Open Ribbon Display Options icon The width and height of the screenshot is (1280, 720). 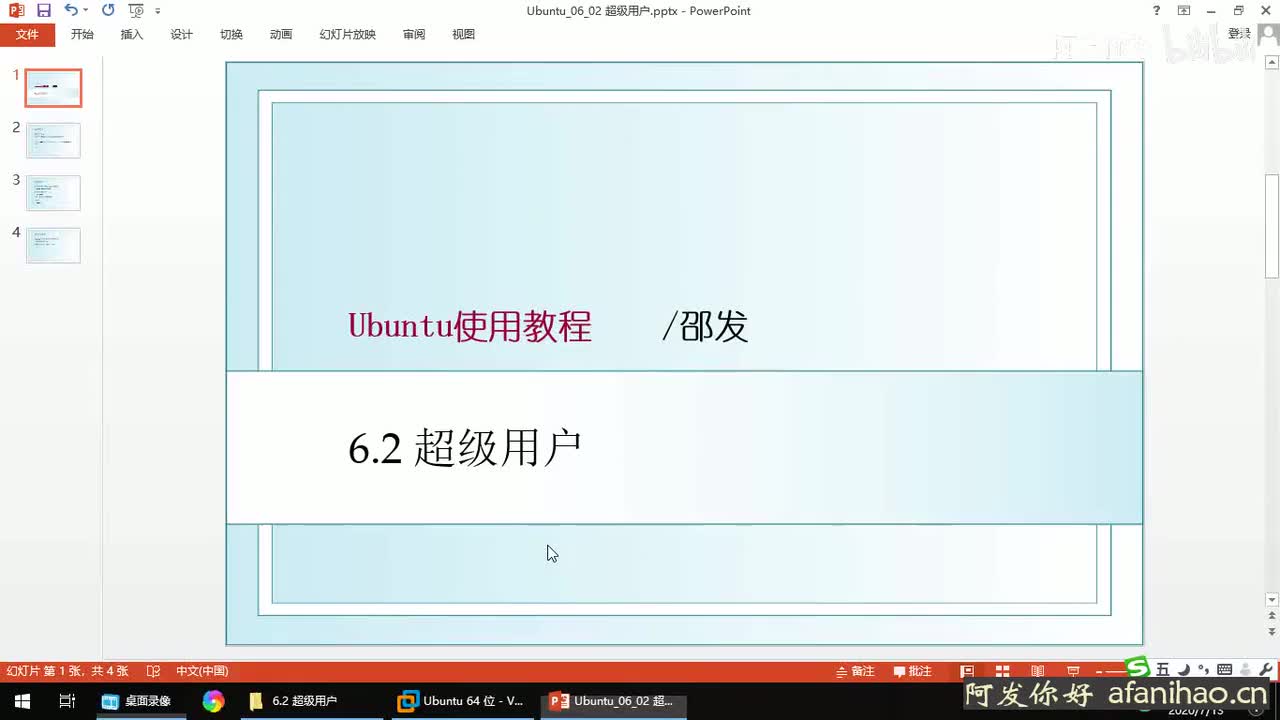point(1184,10)
